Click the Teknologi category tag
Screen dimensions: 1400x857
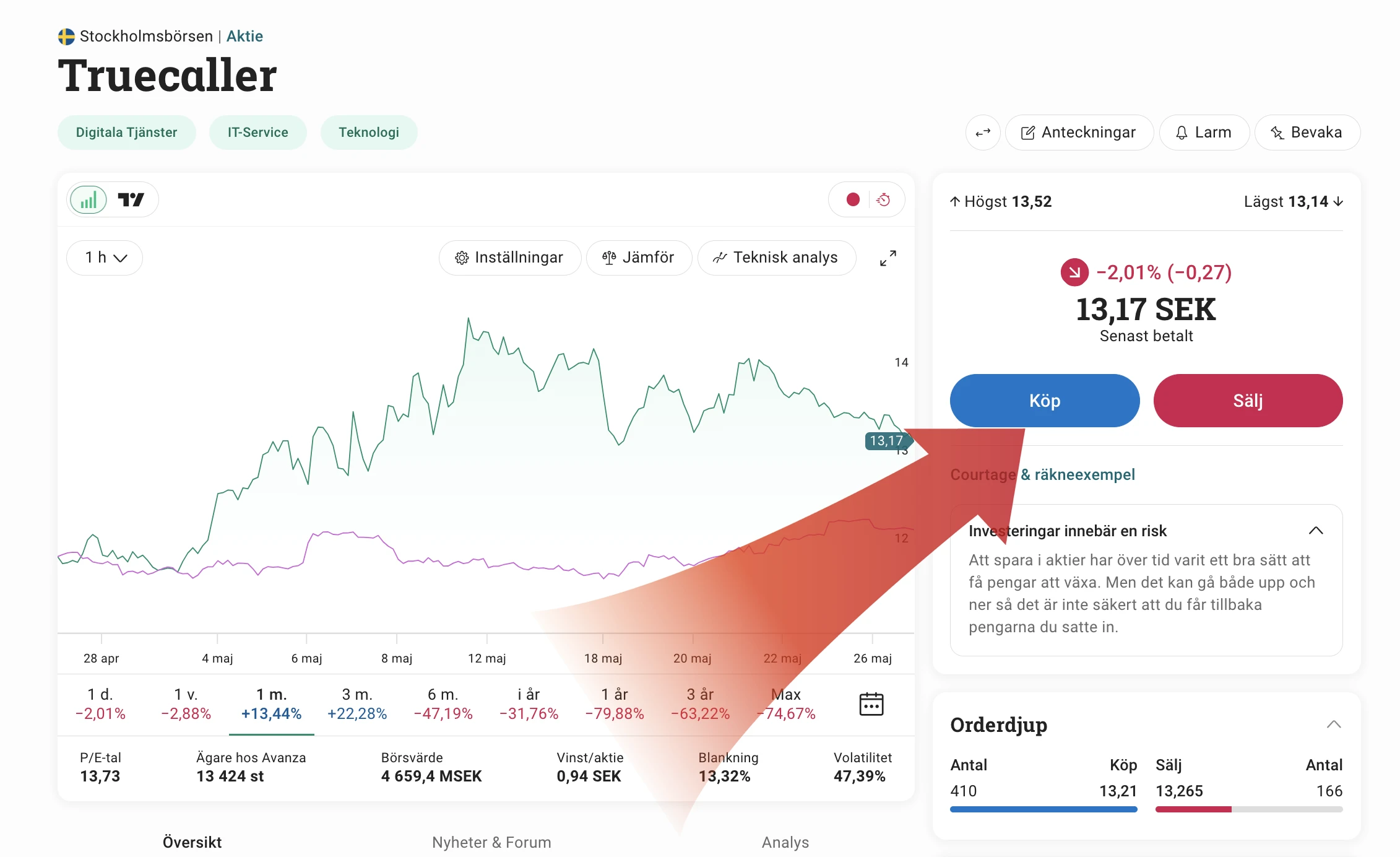tap(369, 133)
